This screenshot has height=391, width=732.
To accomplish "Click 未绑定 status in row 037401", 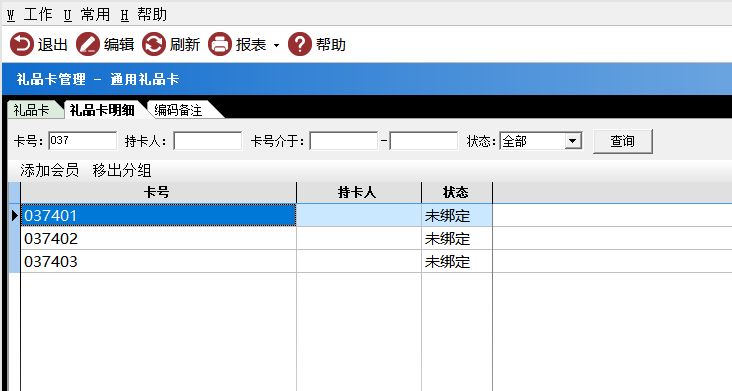I will click(457, 216).
